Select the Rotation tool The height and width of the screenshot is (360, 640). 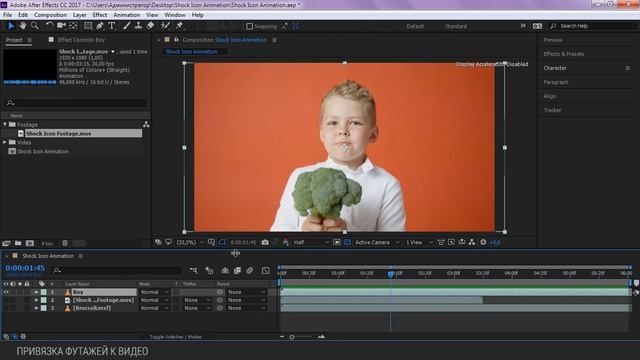click(49, 26)
